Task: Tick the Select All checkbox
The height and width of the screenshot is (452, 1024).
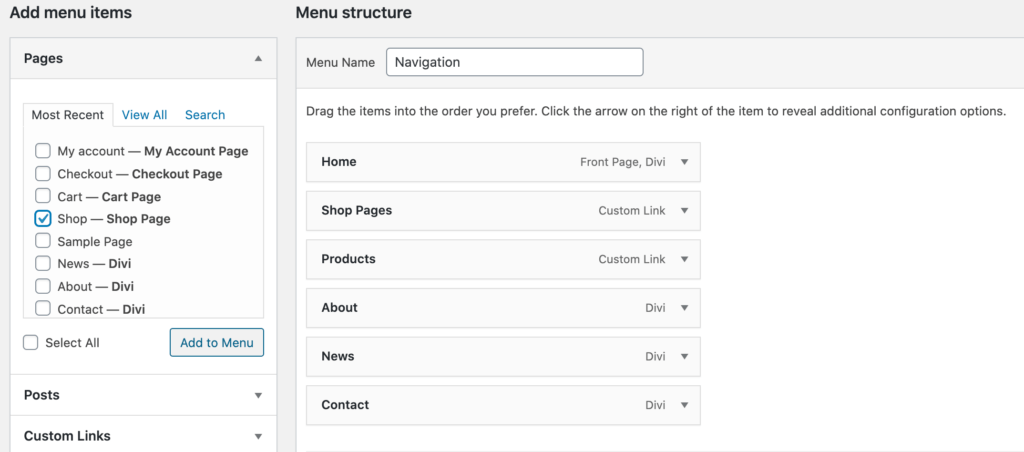Action: (x=32, y=342)
